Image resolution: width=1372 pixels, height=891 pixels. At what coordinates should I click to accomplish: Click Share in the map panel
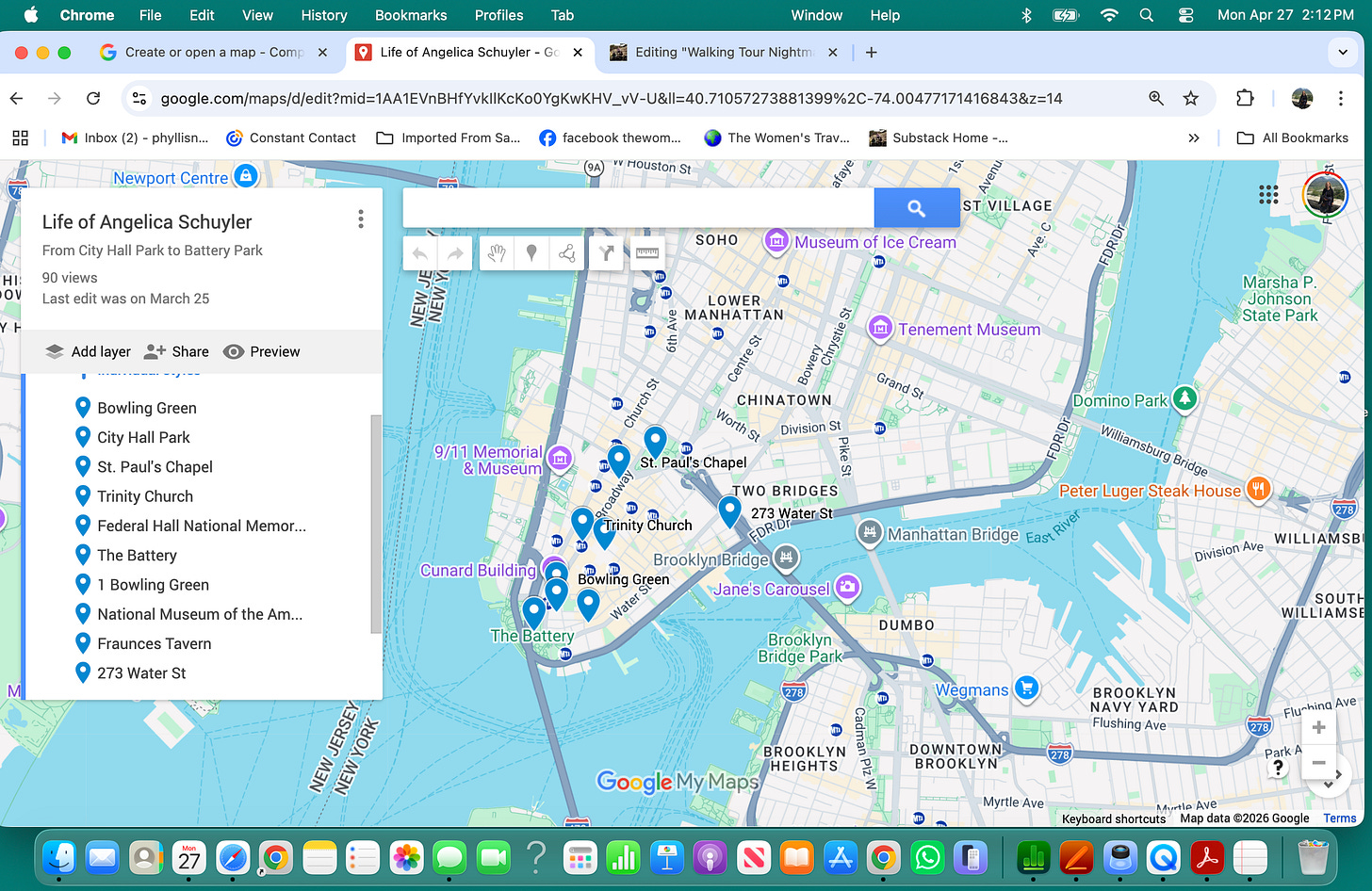(176, 351)
